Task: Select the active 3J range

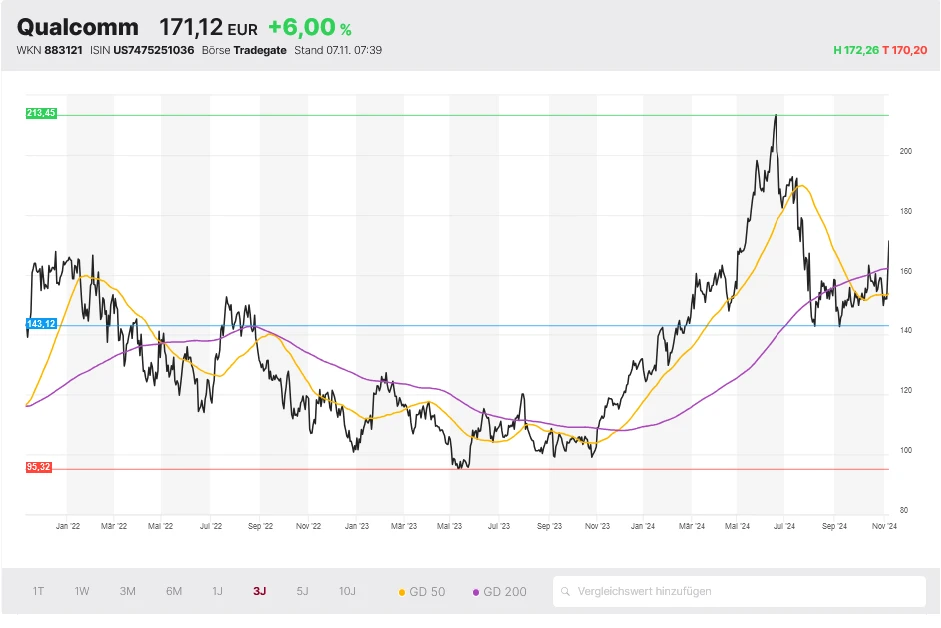Action: tap(260, 591)
